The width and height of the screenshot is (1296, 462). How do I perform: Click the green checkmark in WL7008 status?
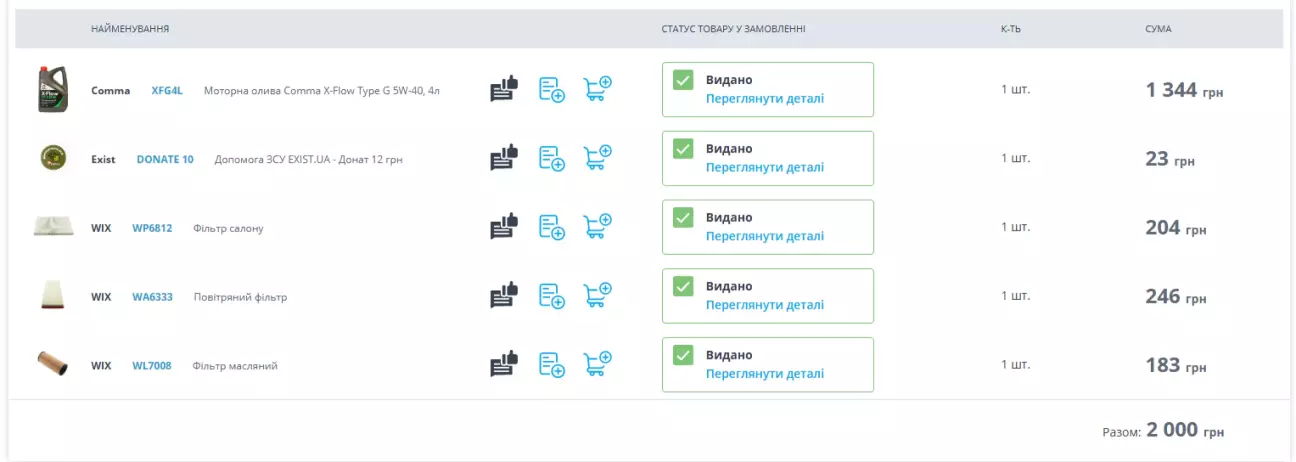[x=683, y=356]
